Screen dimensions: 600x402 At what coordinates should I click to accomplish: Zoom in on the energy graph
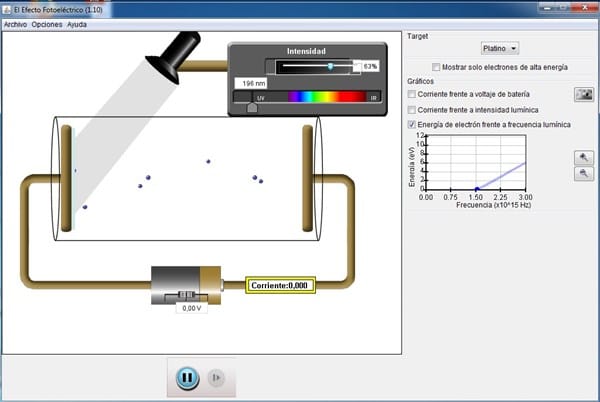[x=584, y=157]
